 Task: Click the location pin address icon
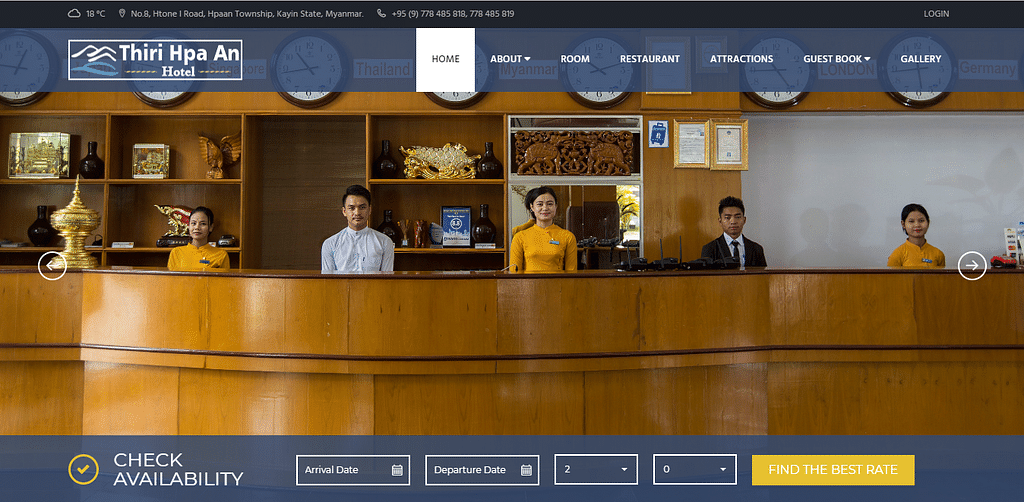[122, 14]
